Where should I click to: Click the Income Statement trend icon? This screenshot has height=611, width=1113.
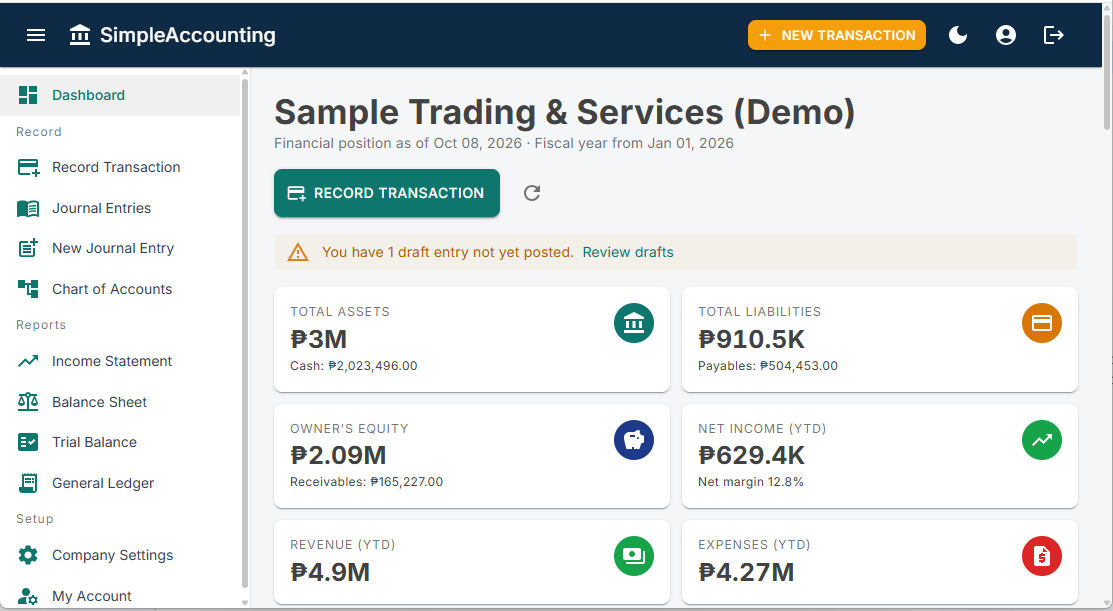[x=28, y=361]
